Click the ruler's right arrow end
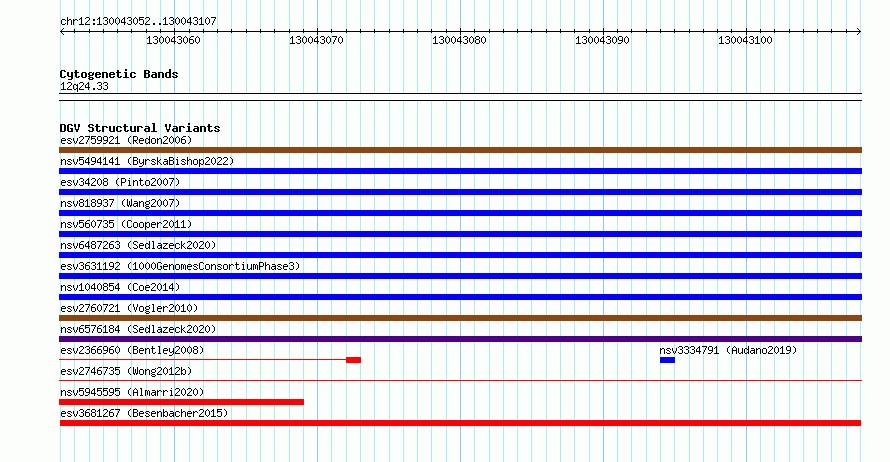This screenshot has height=462, width=890. [x=859, y=32]
